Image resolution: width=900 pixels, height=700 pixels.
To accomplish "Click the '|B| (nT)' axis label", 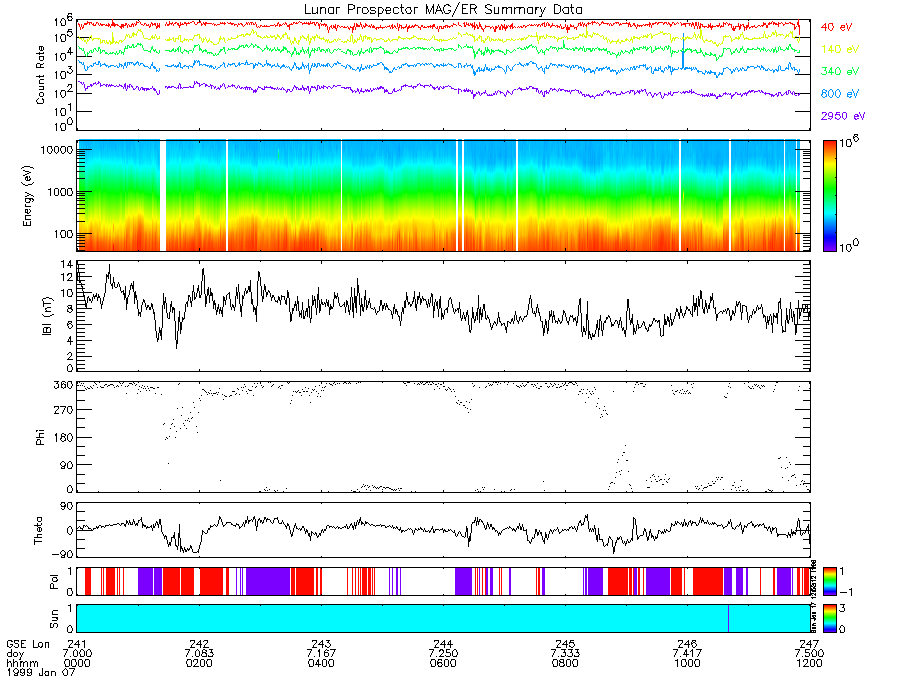I will [47, 316].
